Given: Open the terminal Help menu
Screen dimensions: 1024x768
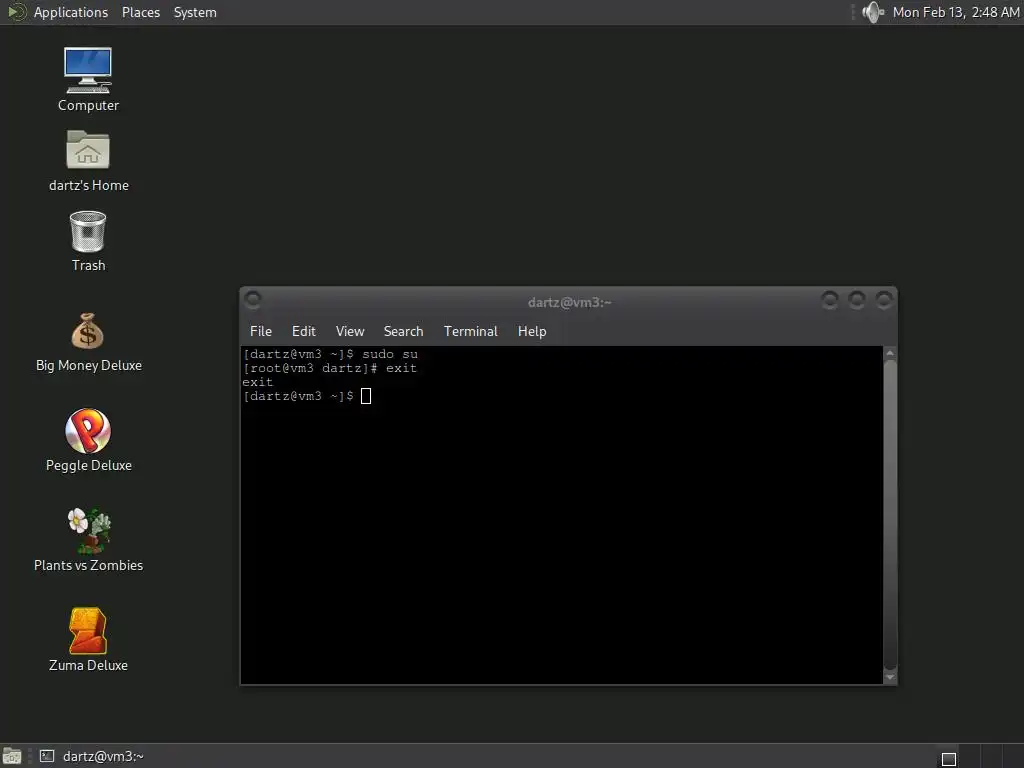Looking at the screenshot, I should click(532, 331).
